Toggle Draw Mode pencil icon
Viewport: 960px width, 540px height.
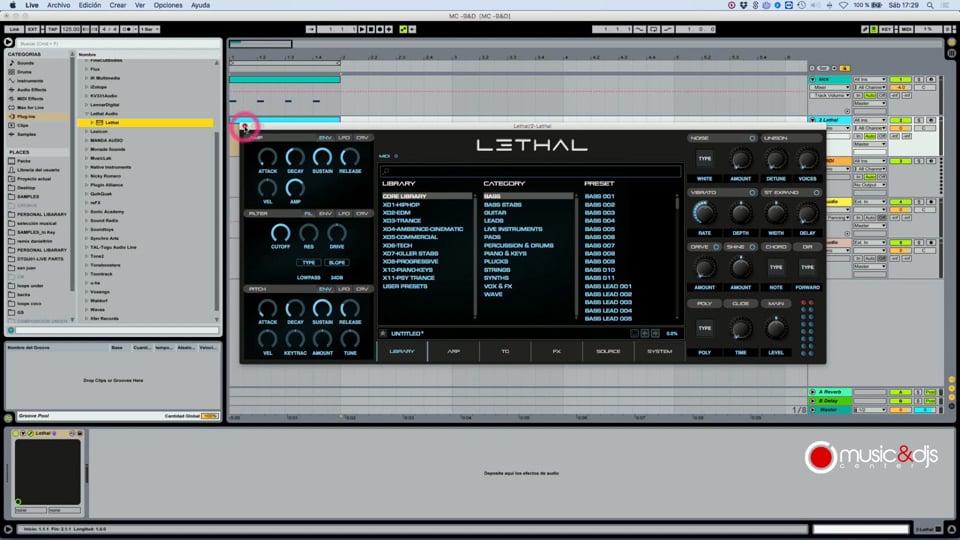(x=864, y=29)
